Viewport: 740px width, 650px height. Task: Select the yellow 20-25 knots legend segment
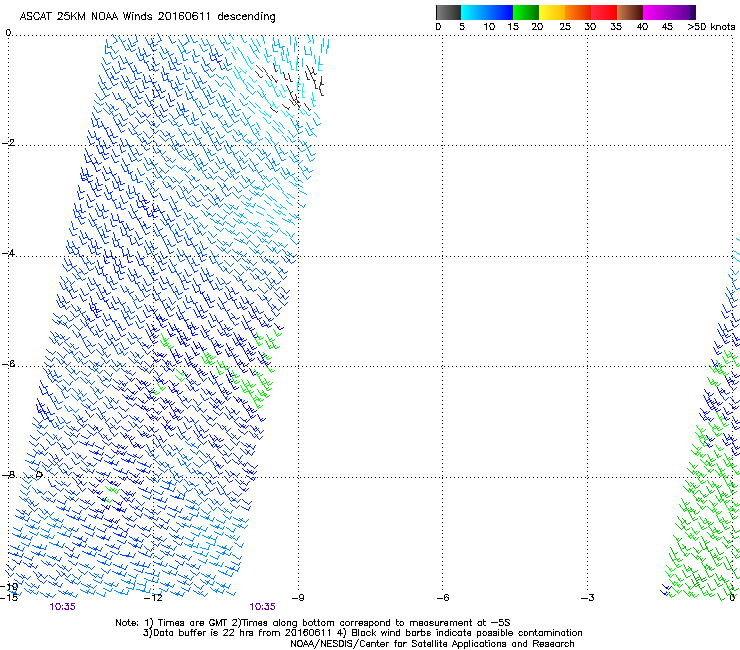click(552, 12)
